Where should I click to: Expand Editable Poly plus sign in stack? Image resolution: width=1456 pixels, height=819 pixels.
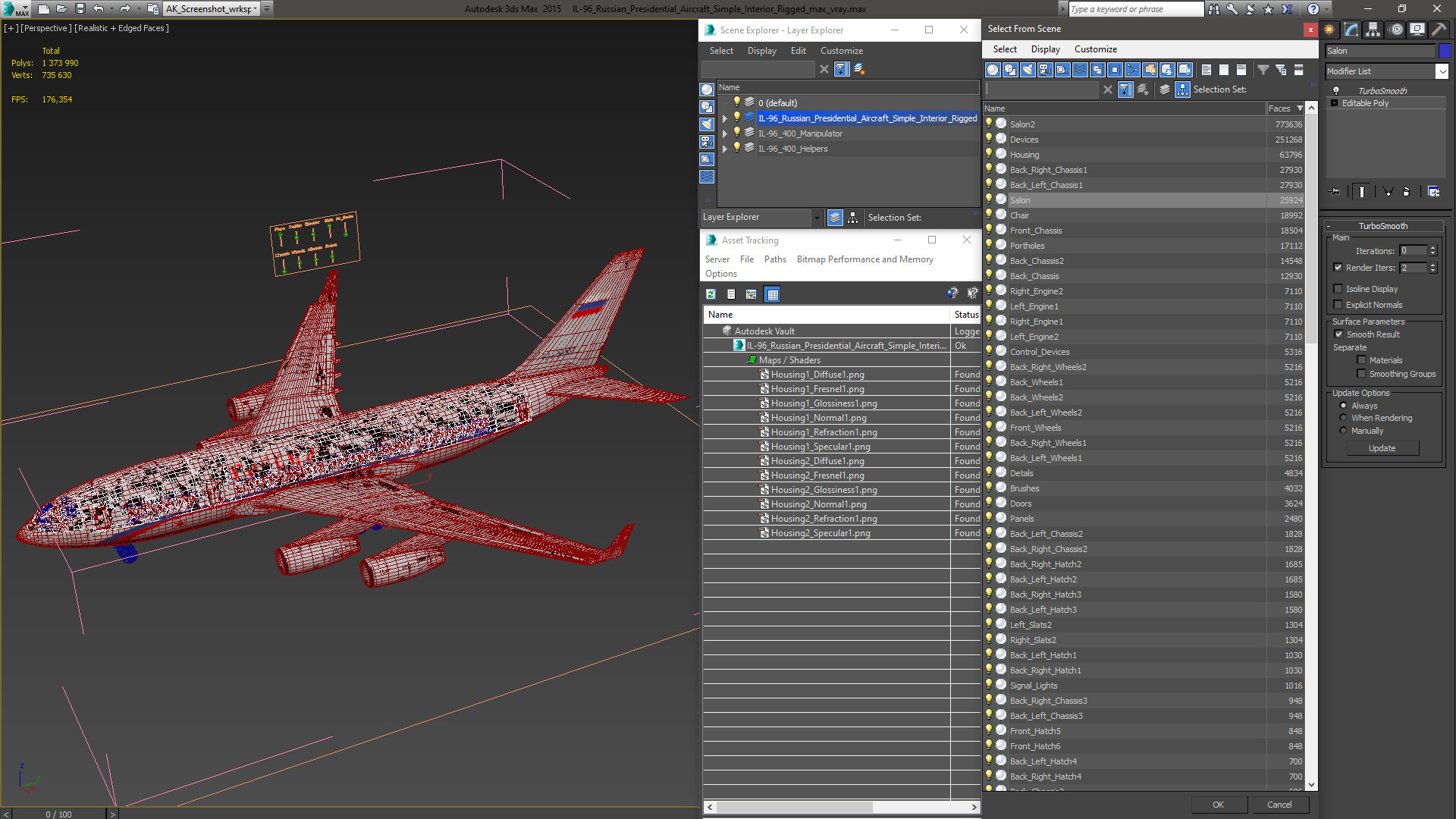click(1335, 103)
